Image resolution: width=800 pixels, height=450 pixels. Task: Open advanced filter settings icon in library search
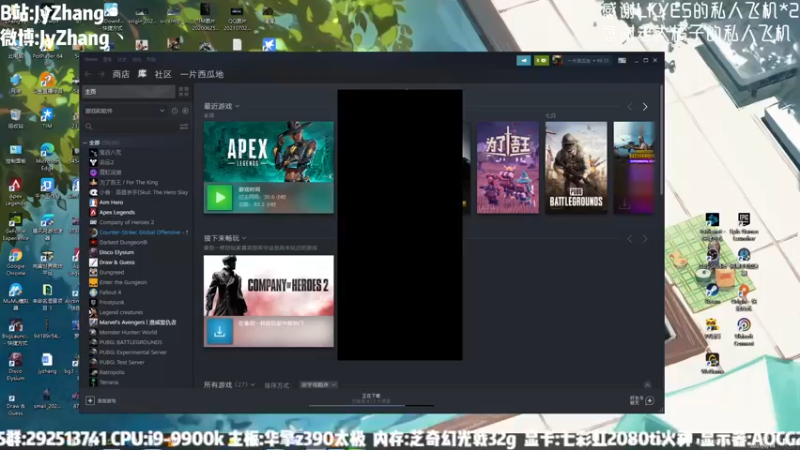click(184, 126)
